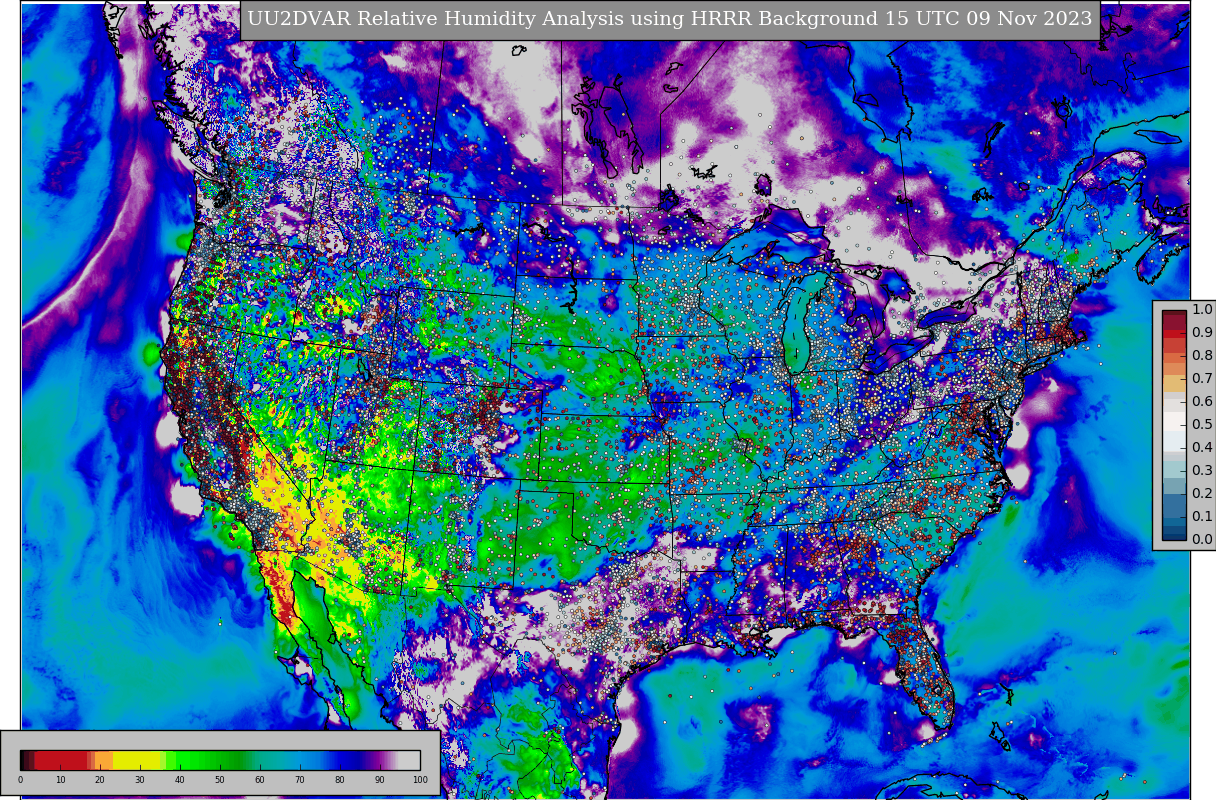This screenshot has width=1216, height=800.
Task: Select the 0.4 label on the vertical colorbar
Action: click(x=1201, y=448)
